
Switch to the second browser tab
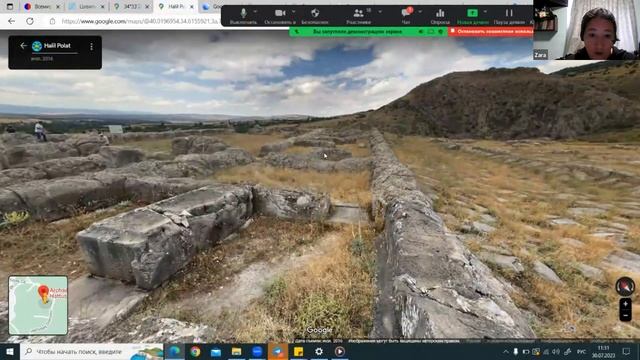(86, 7)
